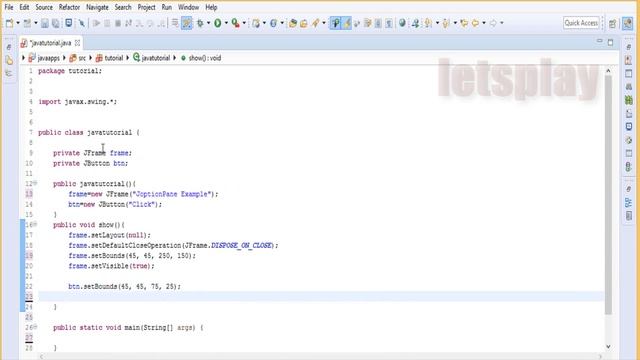The width and height of the screenshot is (640, 360).
Task: Click the Open Task folder icon
Action: pos(304,23)
